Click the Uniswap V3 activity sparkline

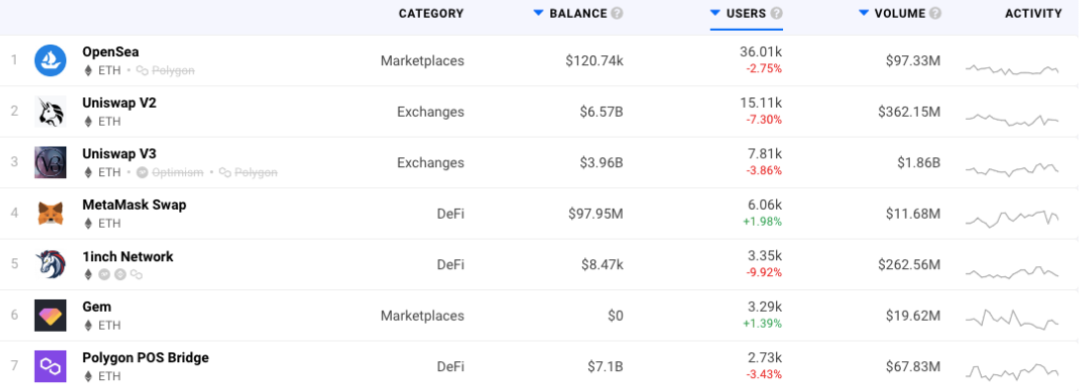click(x=1012, y=169)
